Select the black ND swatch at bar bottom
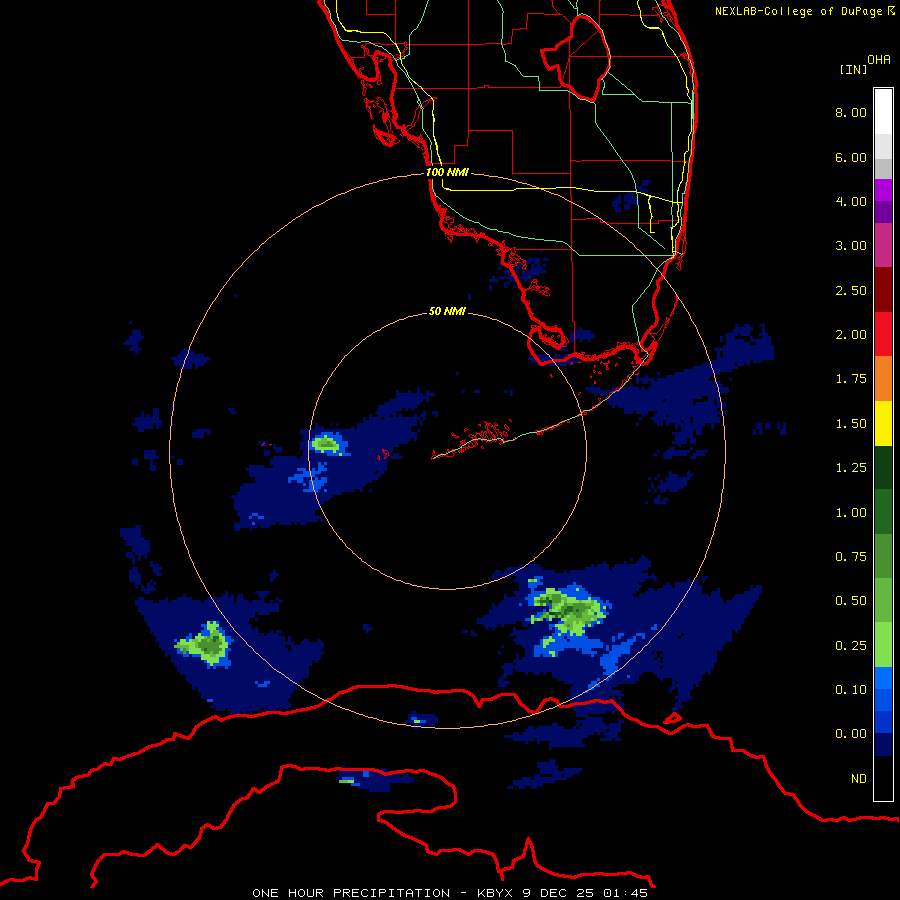 coord(883,778)
